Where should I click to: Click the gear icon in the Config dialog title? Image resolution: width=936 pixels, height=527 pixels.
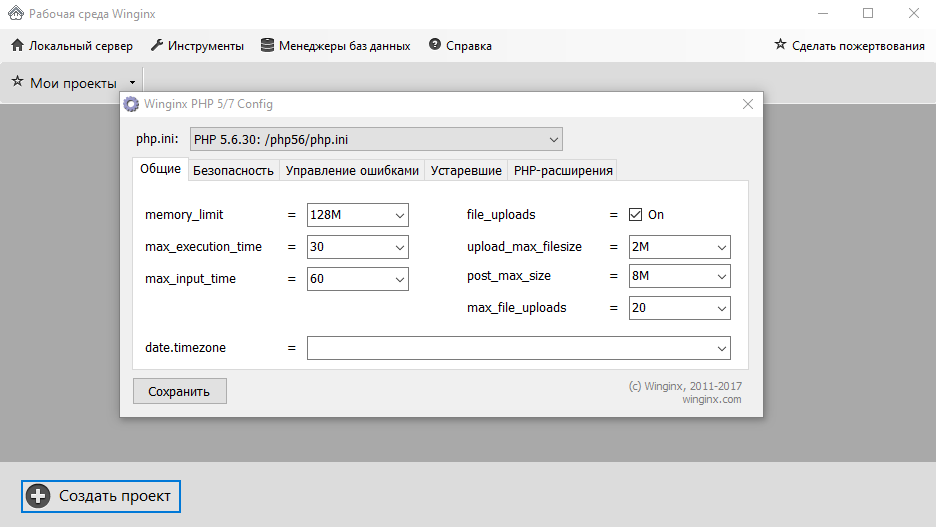(x=131, y=104)
